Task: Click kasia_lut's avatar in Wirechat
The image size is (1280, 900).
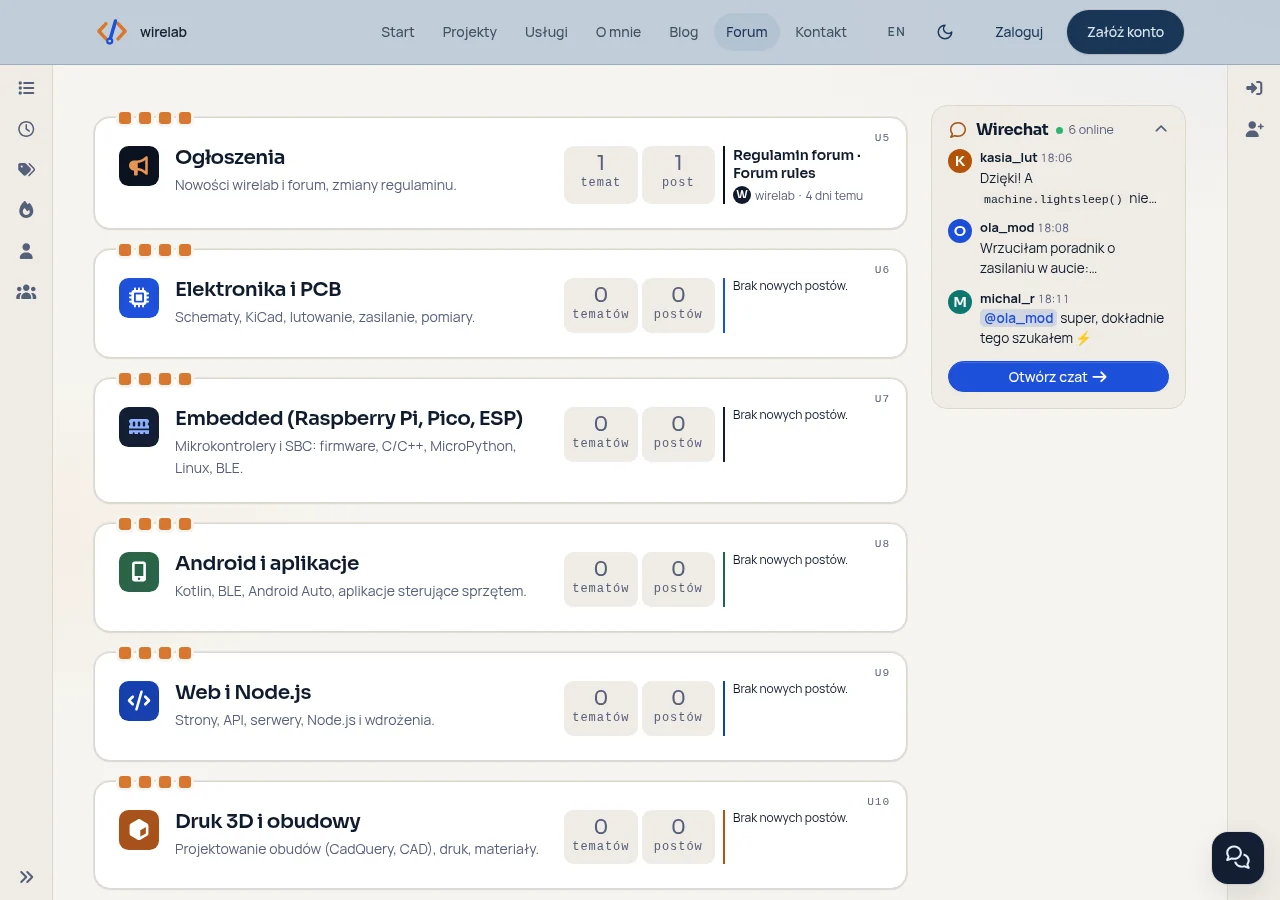Action: 960,161
